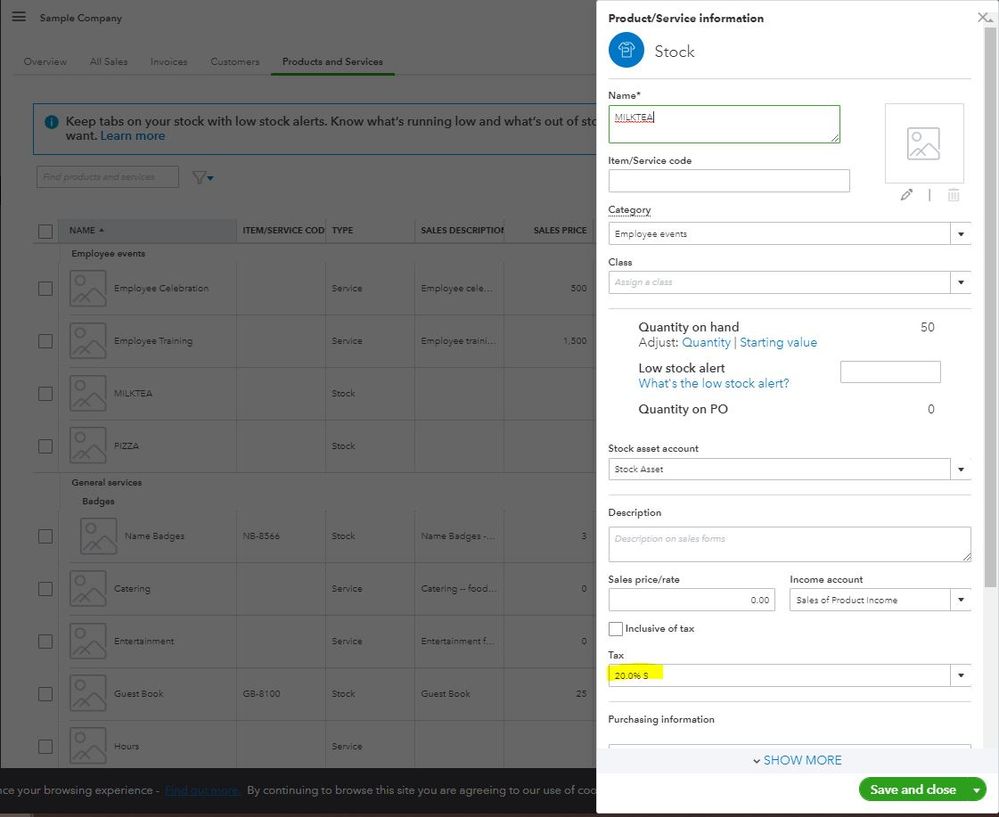Toggle the select-all checkbox in table header

[x=45, y=231]
